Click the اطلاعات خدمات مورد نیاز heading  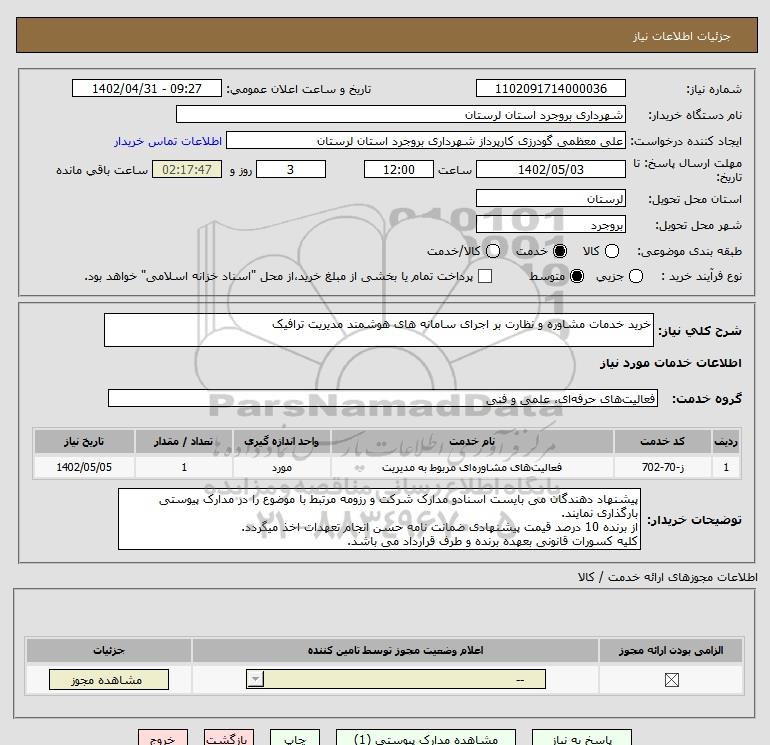point(670,363)
